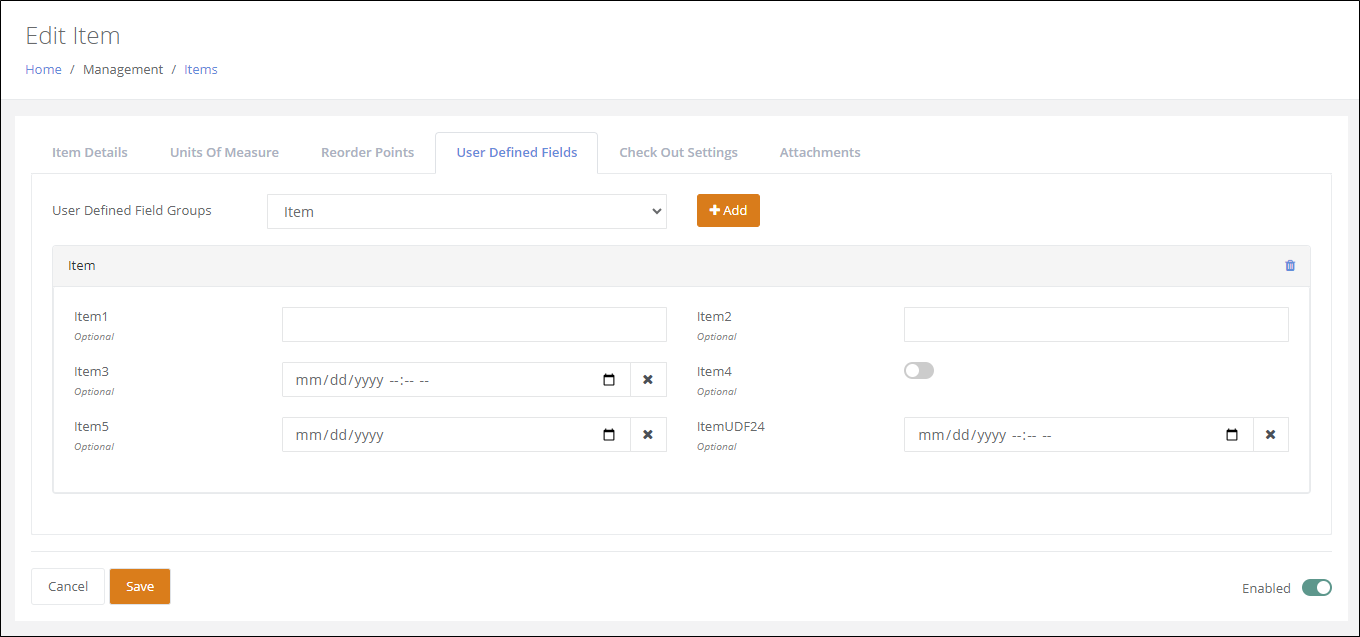Click the Item4 field label

pyautogui.click(x=714, y=372)
